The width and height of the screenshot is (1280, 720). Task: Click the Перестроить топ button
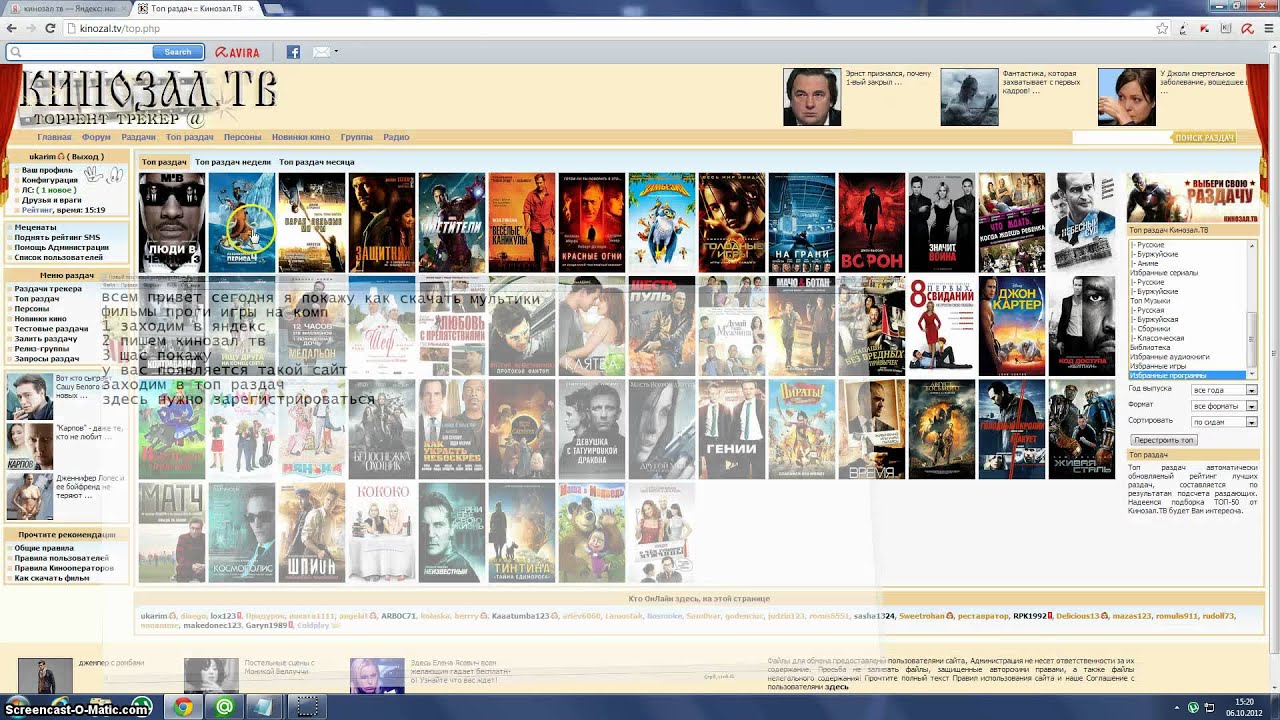pyautogui.click(x=1164, y=440)
